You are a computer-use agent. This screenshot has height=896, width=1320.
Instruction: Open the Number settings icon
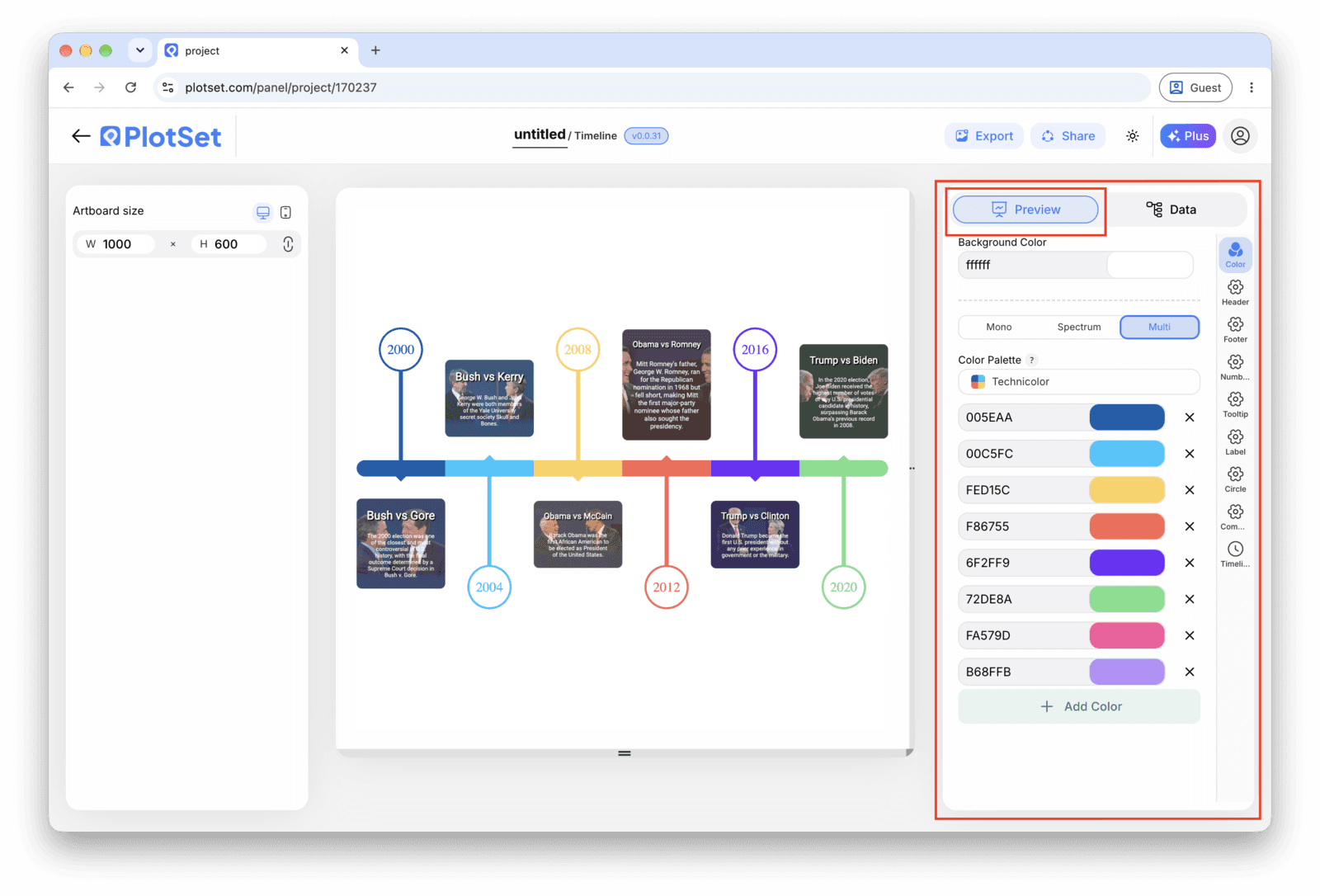click(x=1235, y=367)
